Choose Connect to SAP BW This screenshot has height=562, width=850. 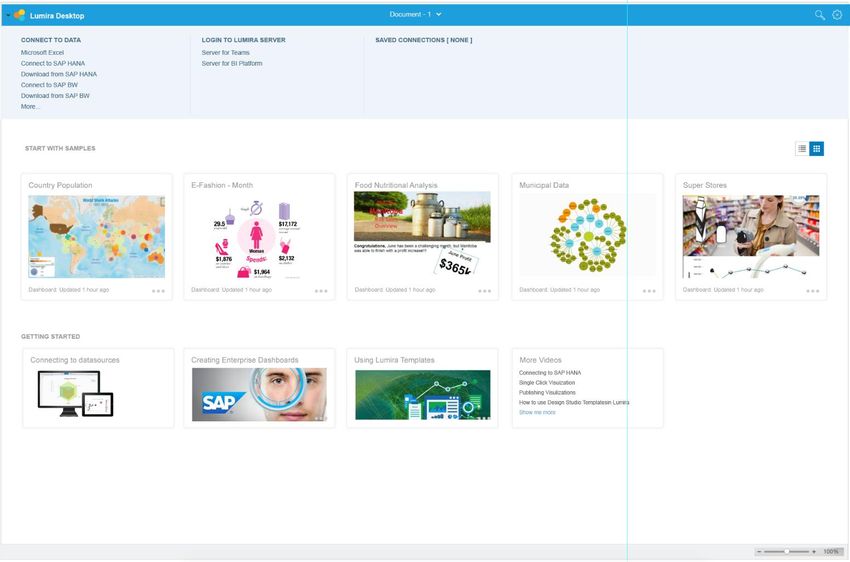tap(49, 85)
